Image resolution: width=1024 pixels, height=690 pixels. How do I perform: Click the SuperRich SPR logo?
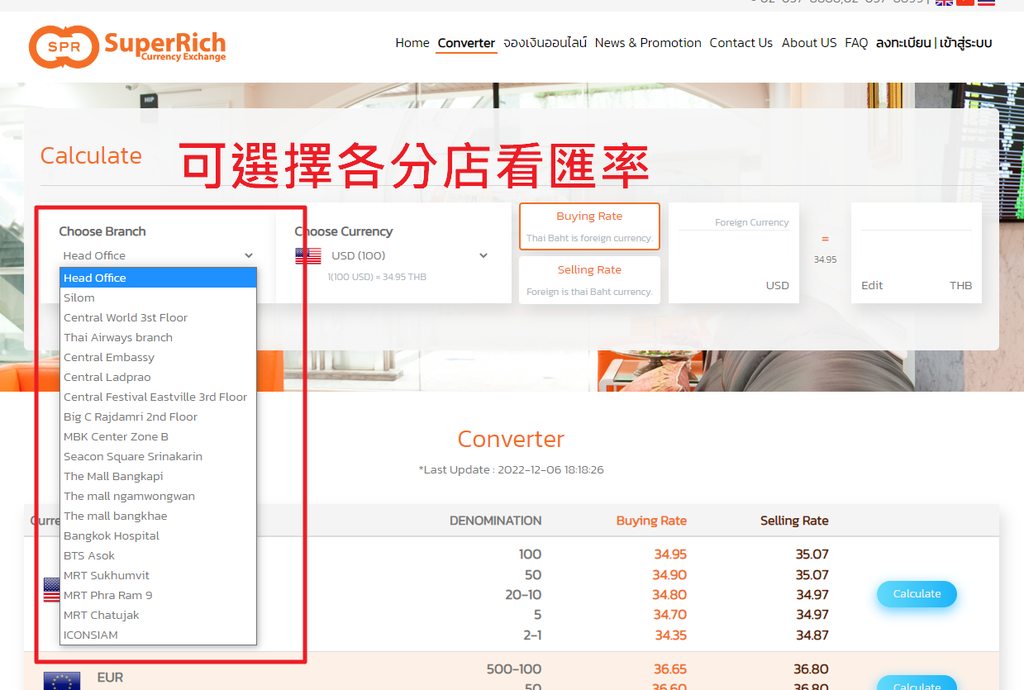pos(127,46)
